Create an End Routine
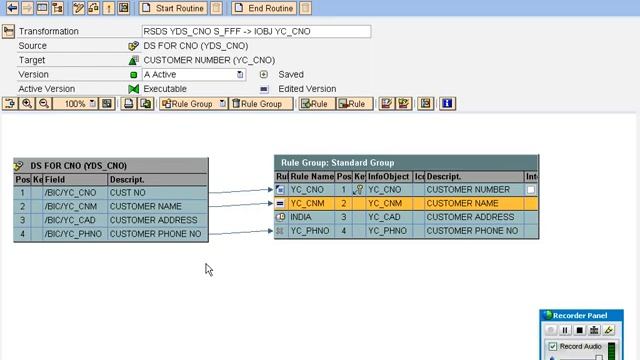640x360 pixels. (x=264, y=8)
